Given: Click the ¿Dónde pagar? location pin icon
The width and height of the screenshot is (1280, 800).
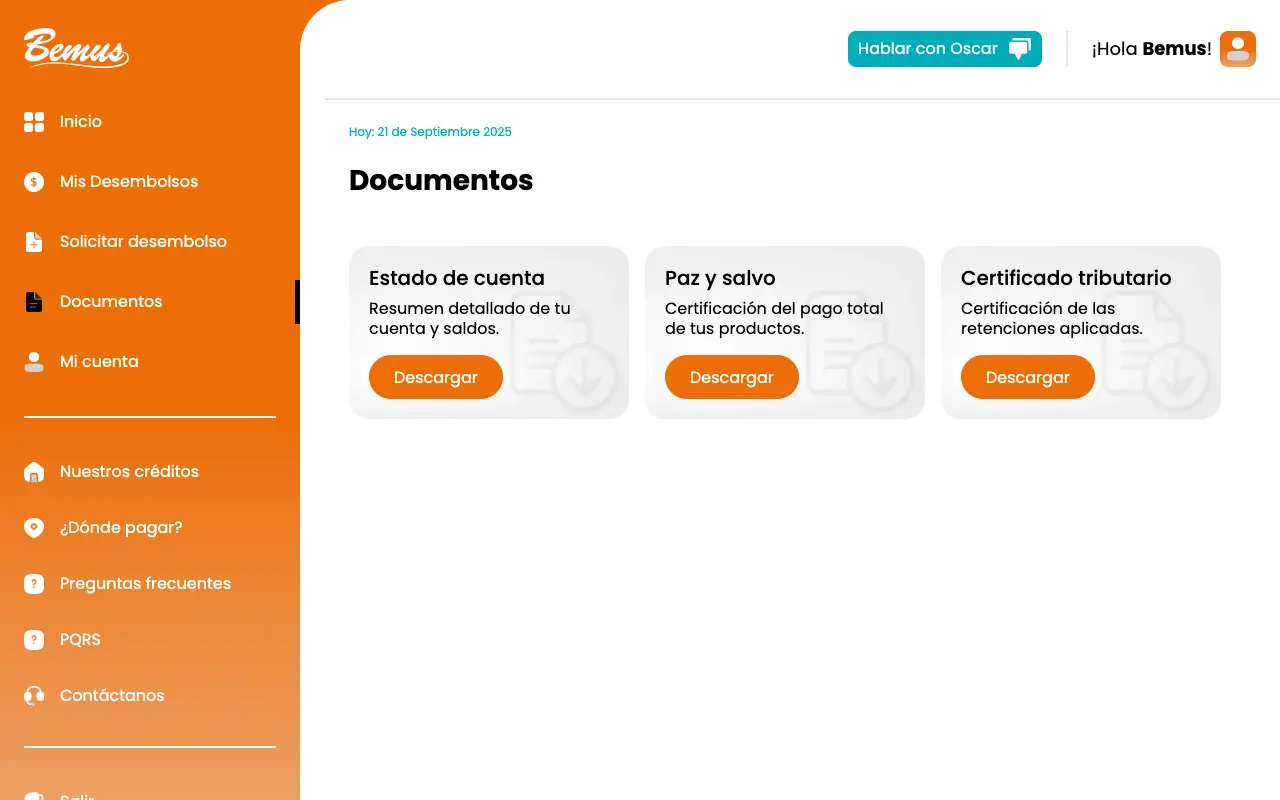Looking at the screenshot, I should pos(34,528).
